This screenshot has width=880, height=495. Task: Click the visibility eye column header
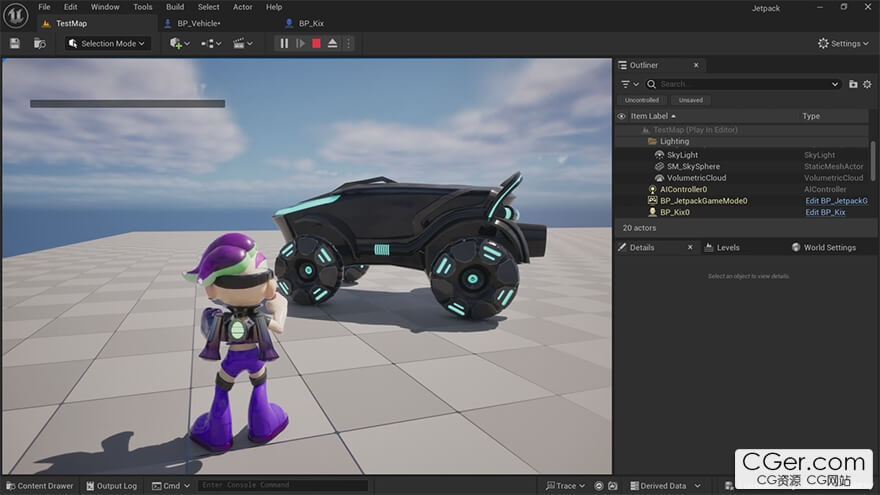(621, 116)
